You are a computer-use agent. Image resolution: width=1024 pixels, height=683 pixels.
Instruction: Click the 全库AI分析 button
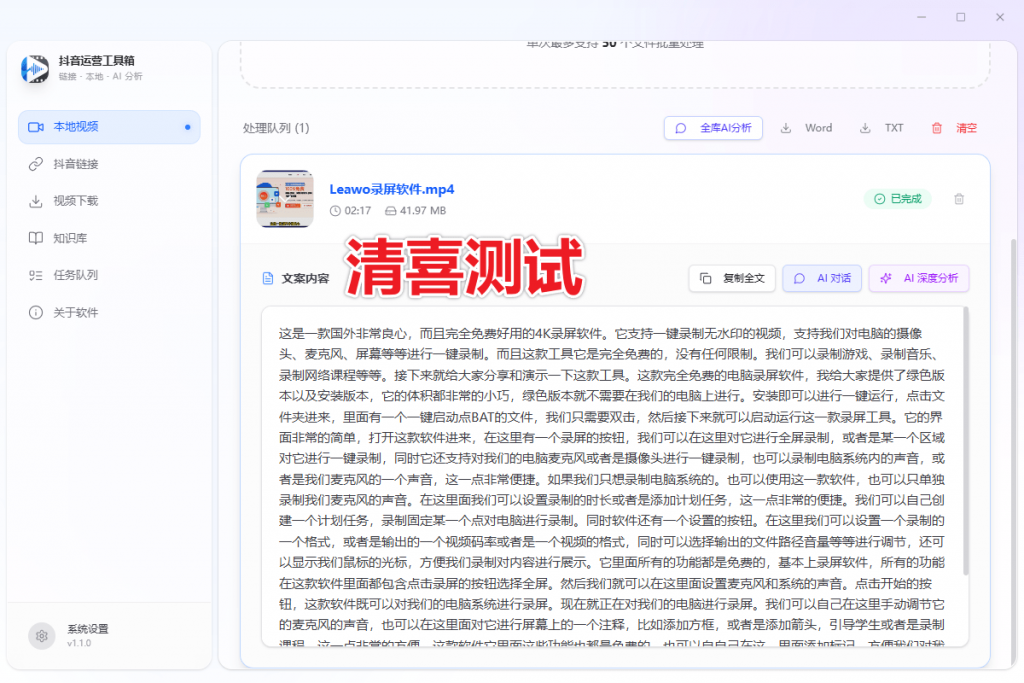click(x=713, y=128)
